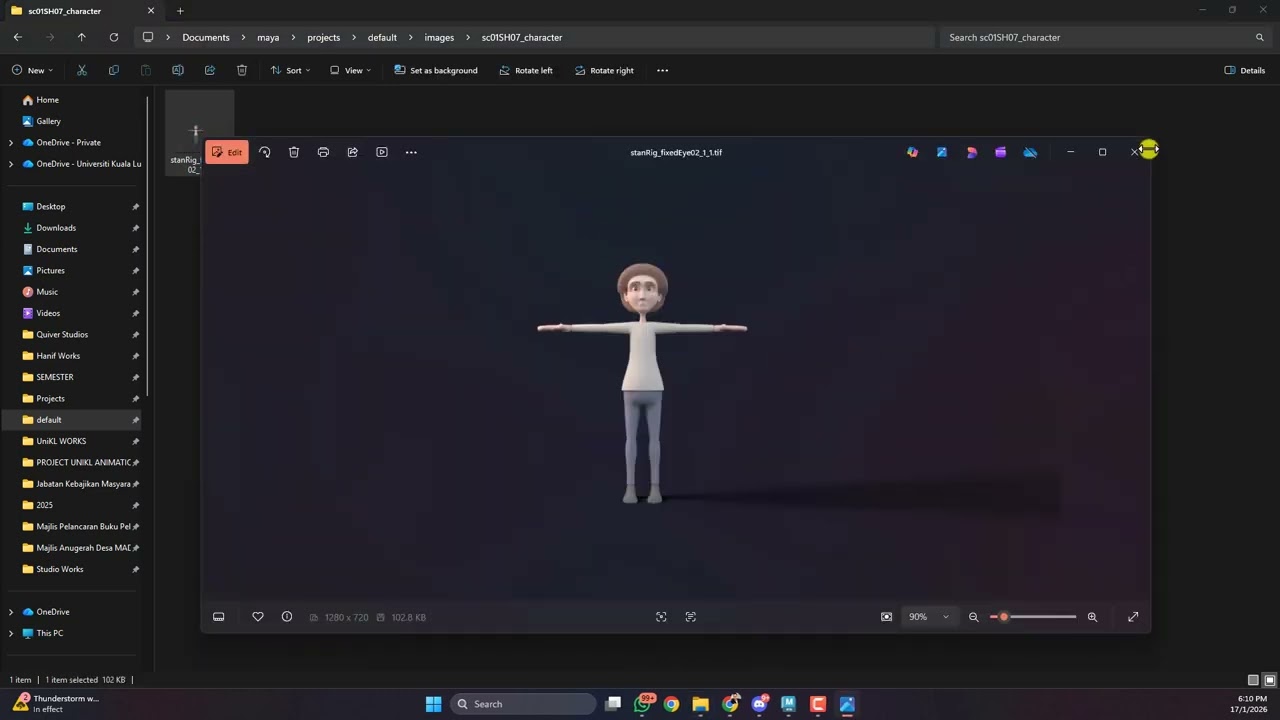The height and width of the screenshot is (720, 1280).
Task: Switch Explorer to large thumbnails view
Action: coord(1270,680)
